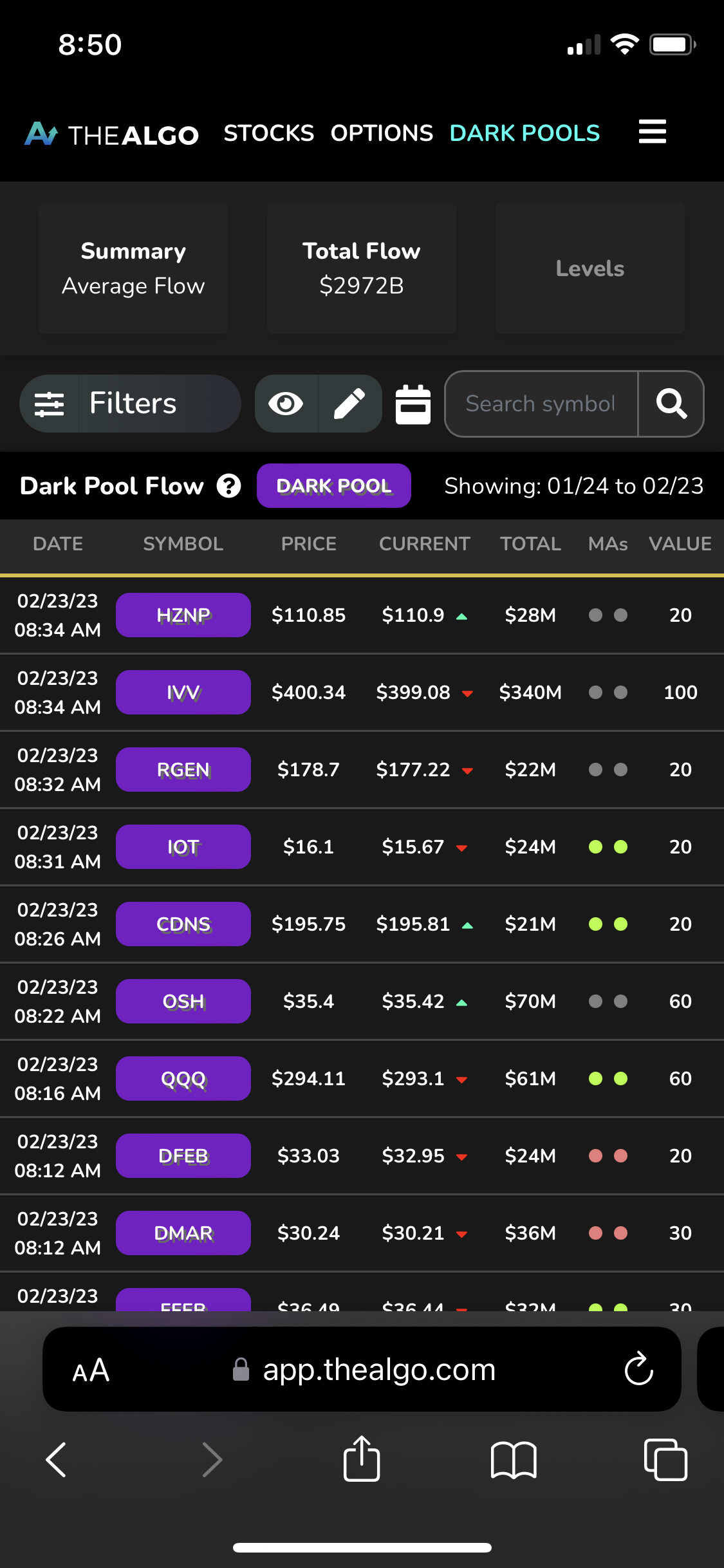This screenshot has height=1568, width=724.
Task: Select the HZNP symbol button
Action: 183,615
